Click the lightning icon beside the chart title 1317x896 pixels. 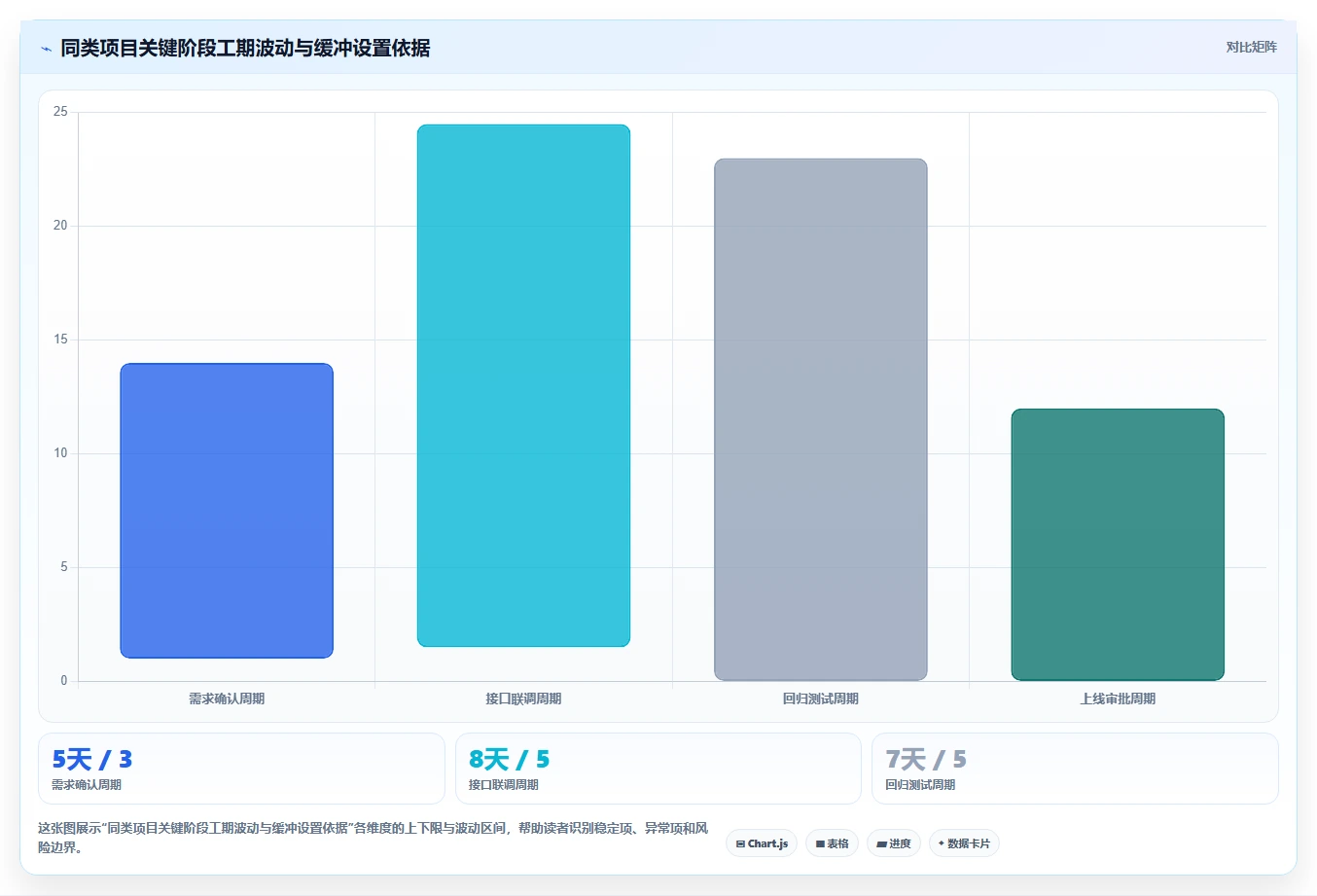46,49
